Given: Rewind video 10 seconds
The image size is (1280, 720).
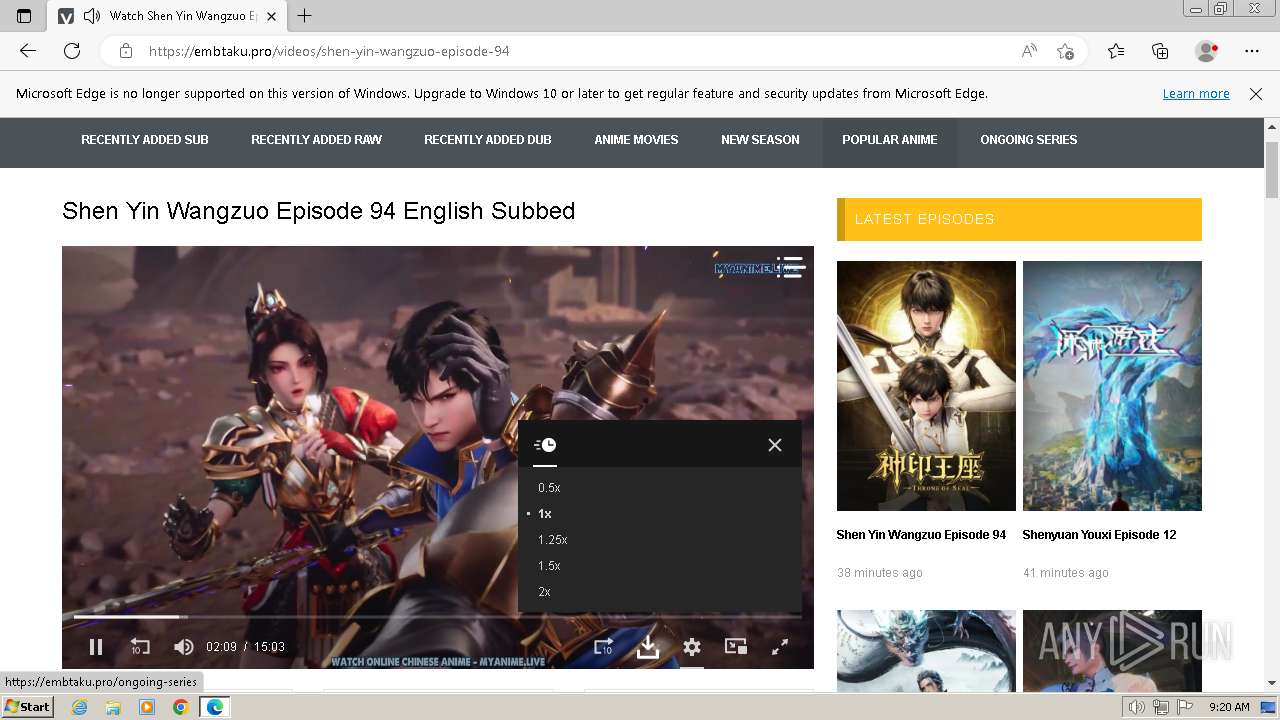Looking at the screenshot, I should click(x=140, y=647).
